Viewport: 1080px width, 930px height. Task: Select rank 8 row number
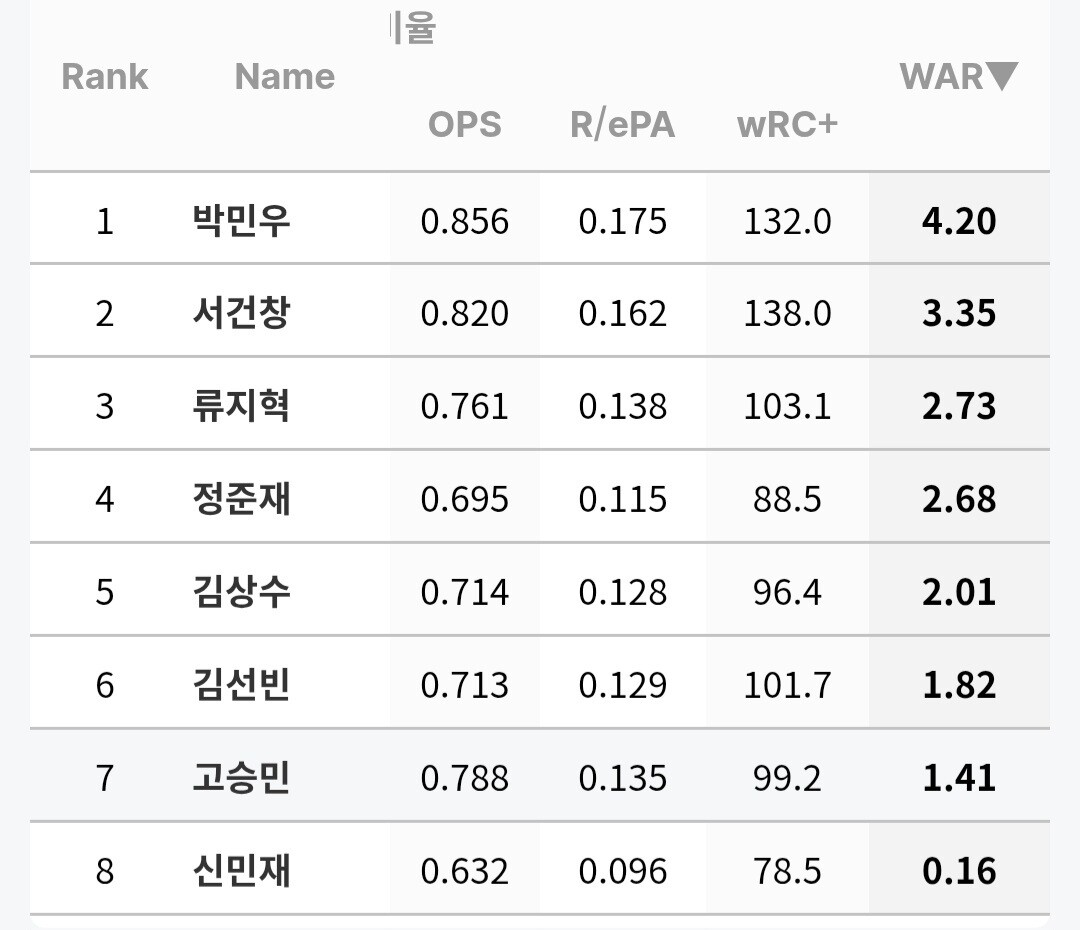point(105,871)
